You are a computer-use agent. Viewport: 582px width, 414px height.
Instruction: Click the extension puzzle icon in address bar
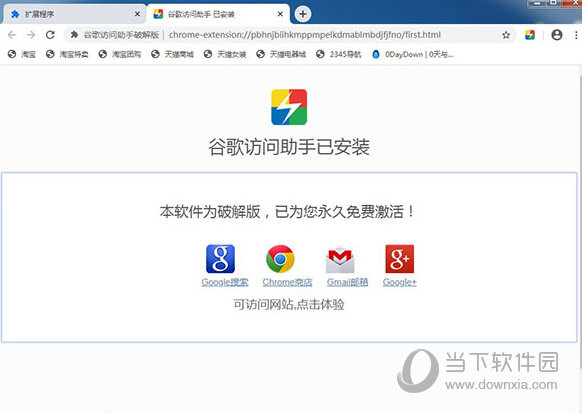point(74,35)
